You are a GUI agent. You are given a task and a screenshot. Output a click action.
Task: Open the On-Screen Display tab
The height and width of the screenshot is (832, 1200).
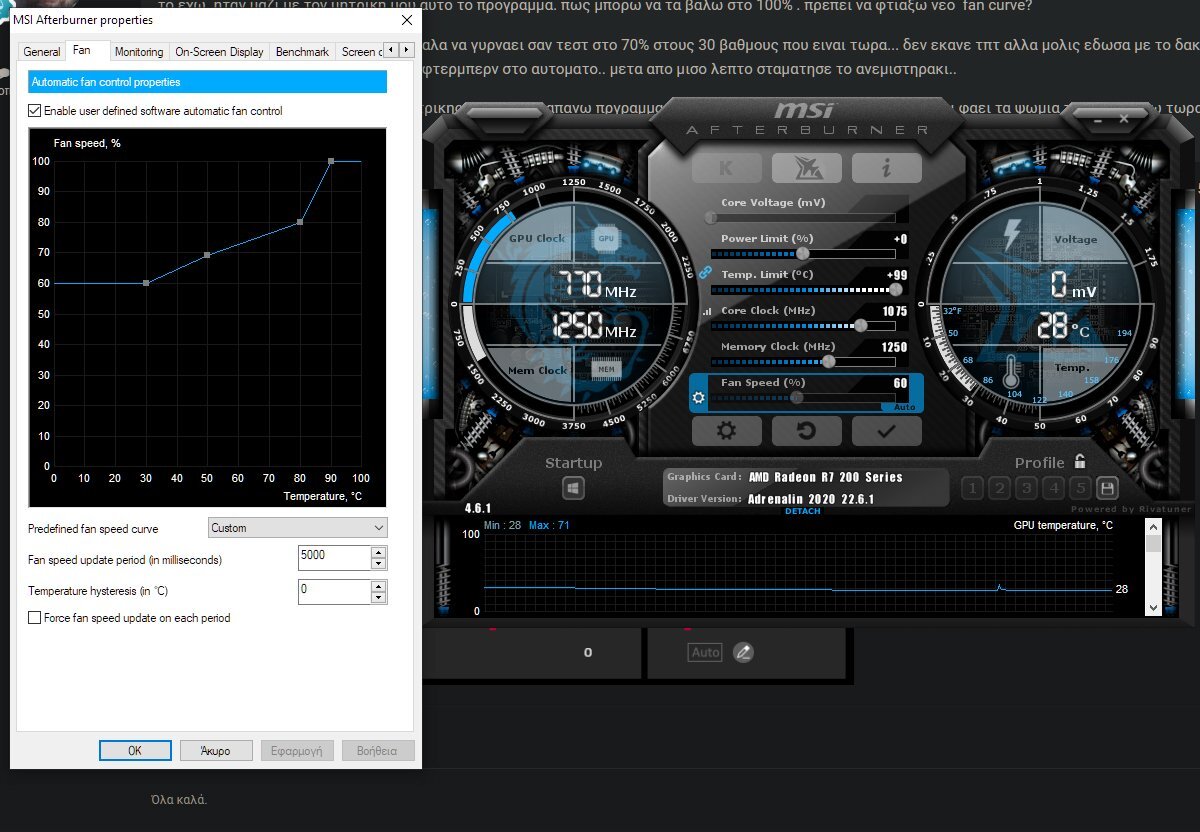pyautogui.click(x=219, y=52)
